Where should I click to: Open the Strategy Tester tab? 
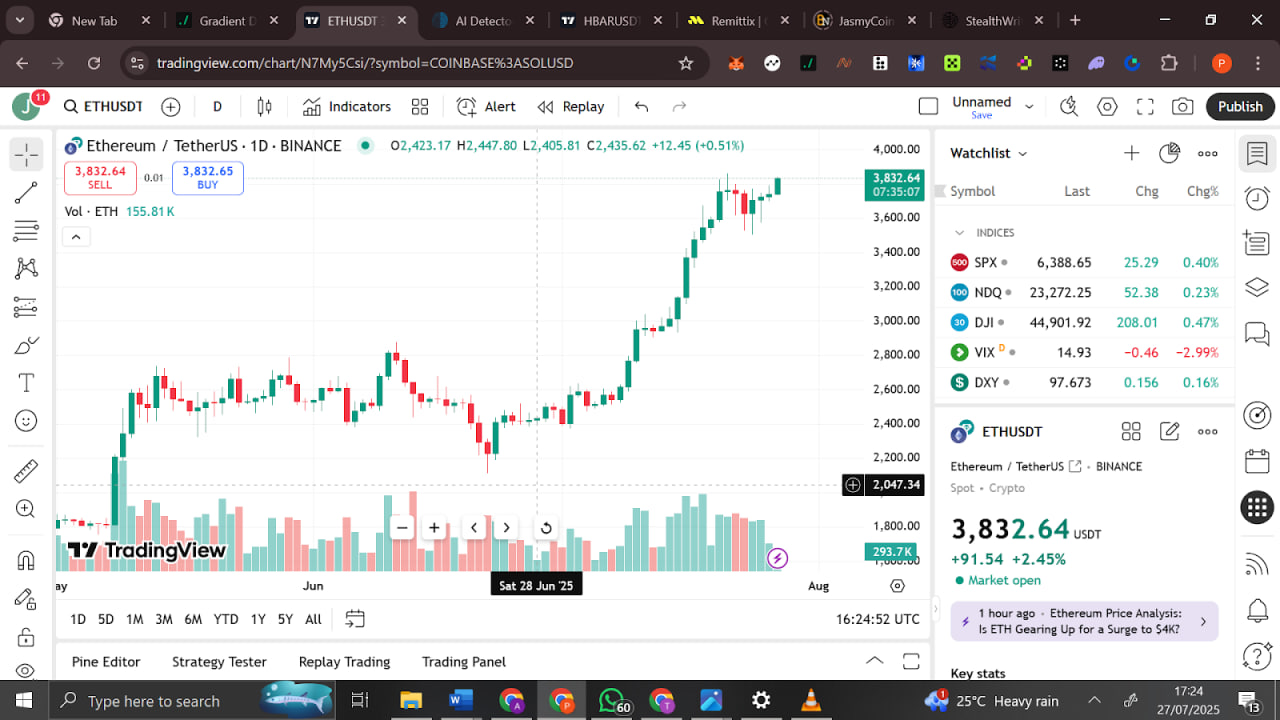click(219, 662)
